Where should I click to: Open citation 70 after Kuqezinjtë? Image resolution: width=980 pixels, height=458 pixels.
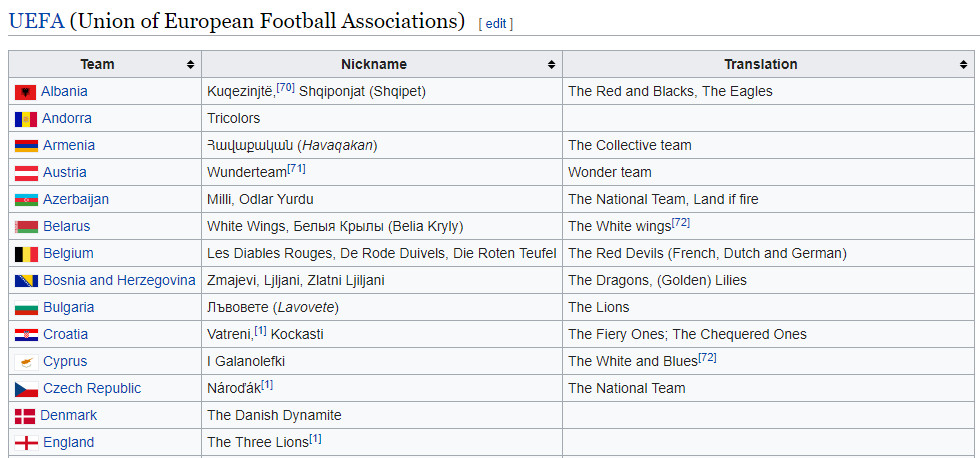(286, 87)
